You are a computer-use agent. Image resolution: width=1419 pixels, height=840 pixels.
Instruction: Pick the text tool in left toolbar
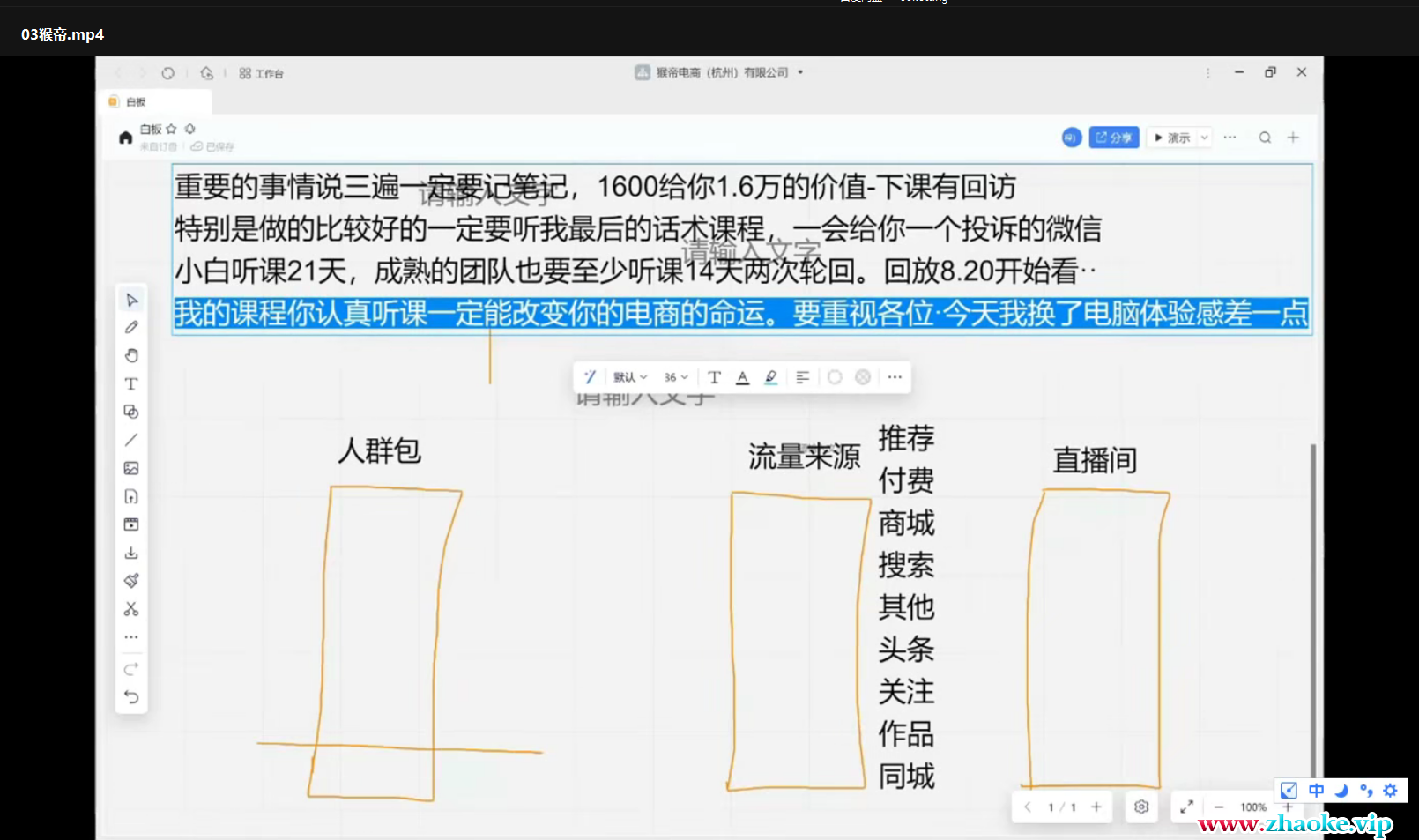[131, 384]
